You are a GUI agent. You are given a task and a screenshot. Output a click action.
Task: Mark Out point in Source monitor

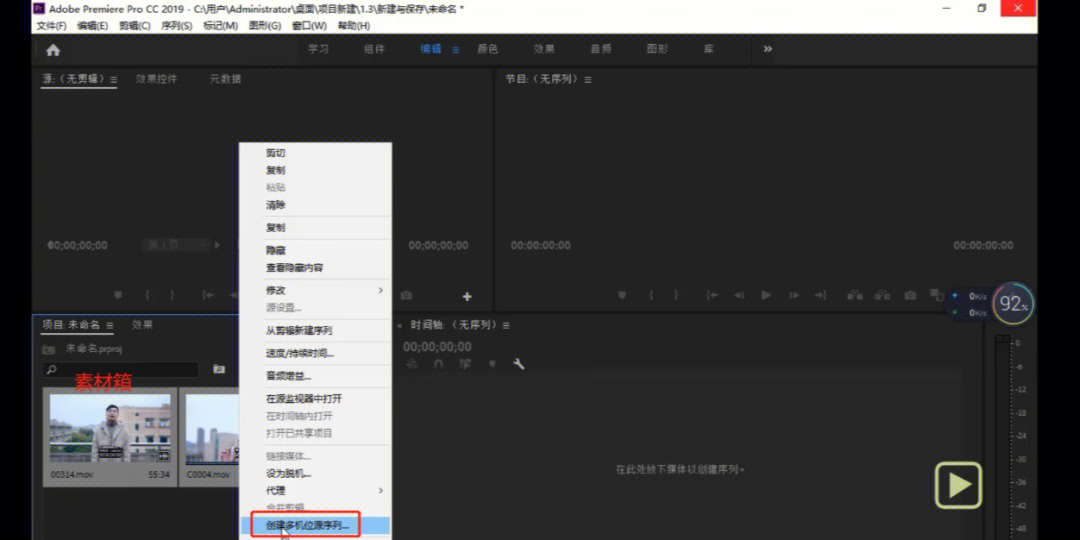[172, 295]
